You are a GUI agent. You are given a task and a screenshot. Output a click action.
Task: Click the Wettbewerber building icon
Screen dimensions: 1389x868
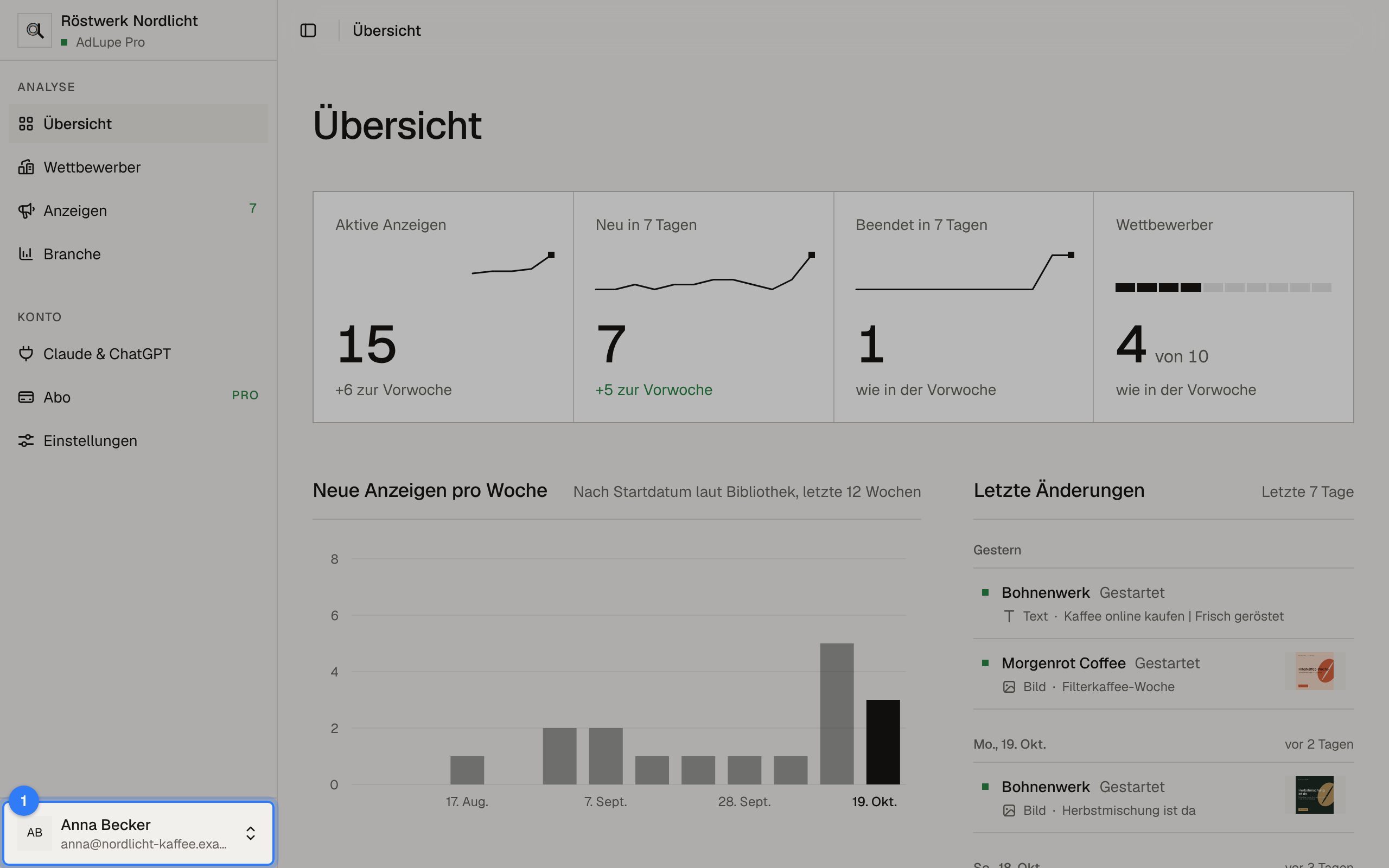(26, 167)
